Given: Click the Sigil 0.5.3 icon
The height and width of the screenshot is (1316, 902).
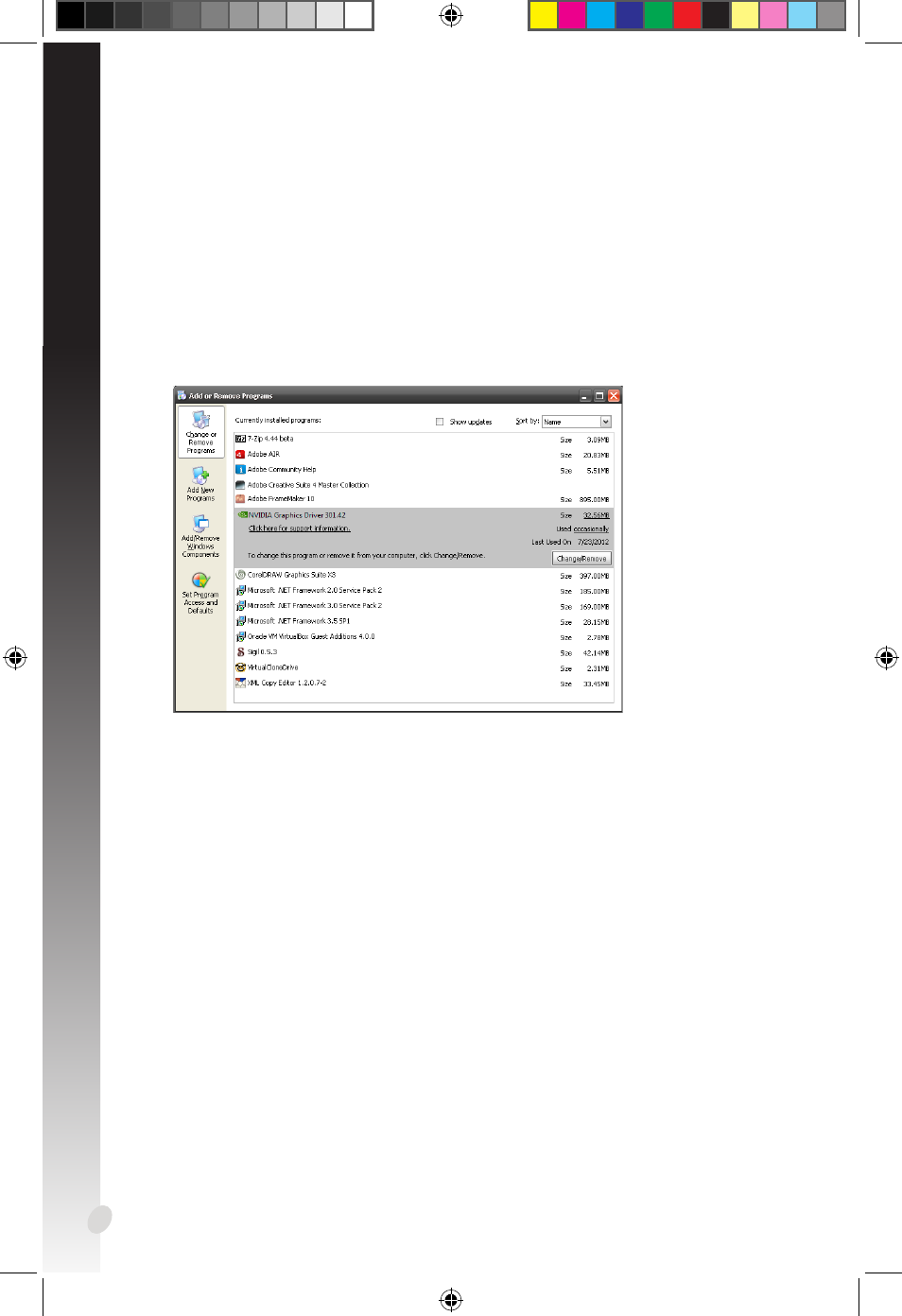Looking at the screenshot, I should click(x=240, y=652).
